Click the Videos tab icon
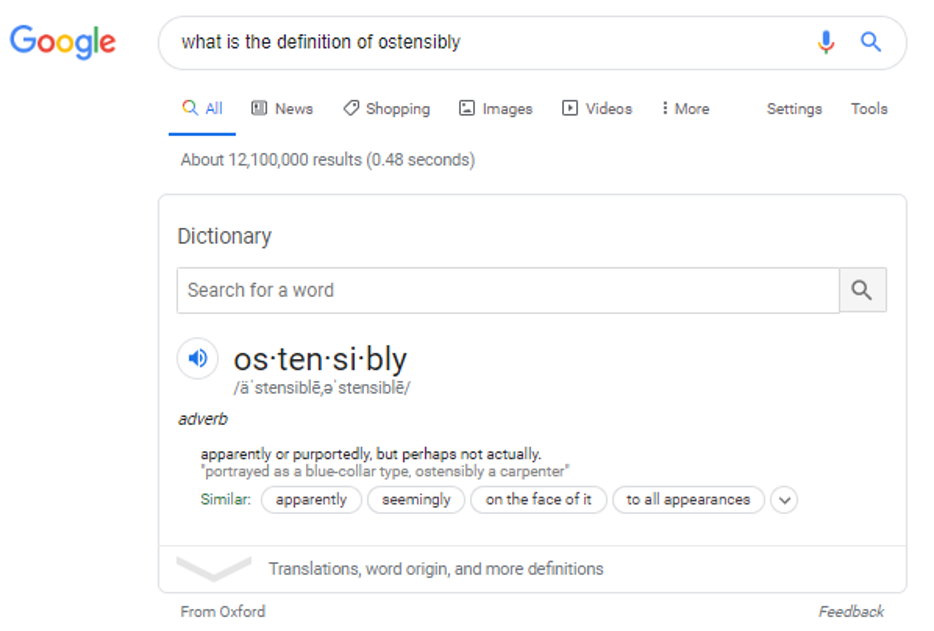Screen dimensions: 934x631 [x=570, y=109]
